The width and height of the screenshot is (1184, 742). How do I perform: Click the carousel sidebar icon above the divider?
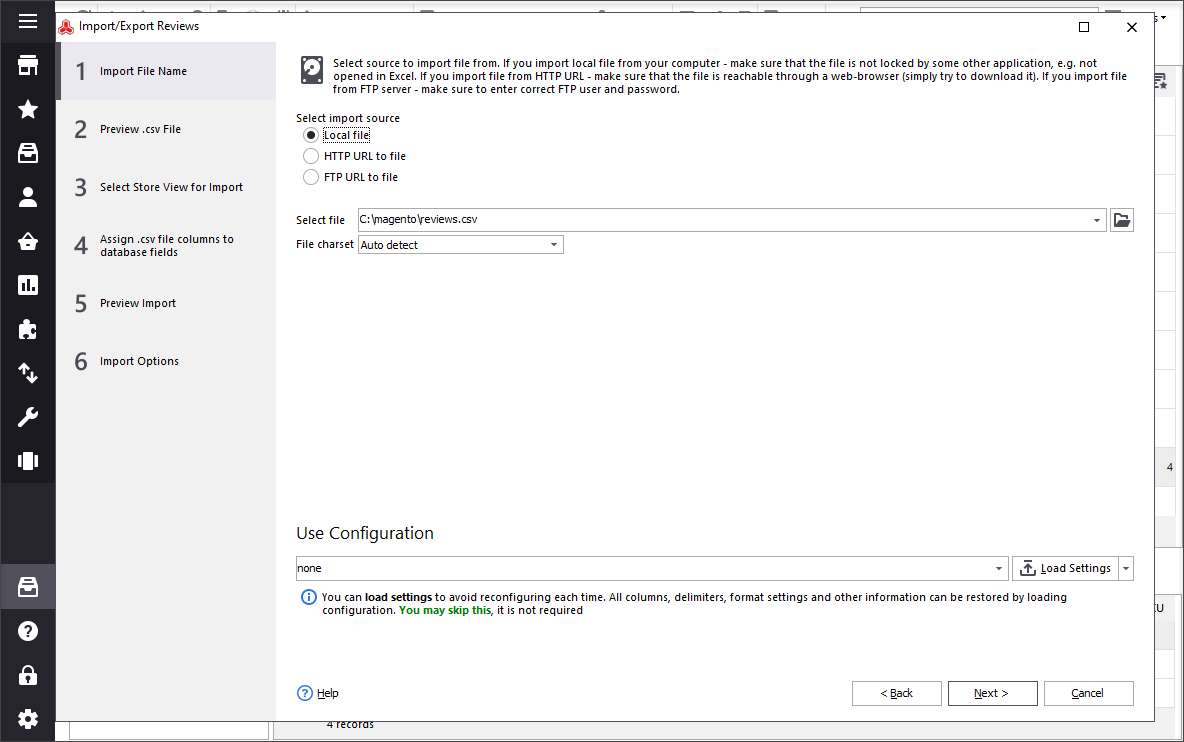(x=28, y=460)
